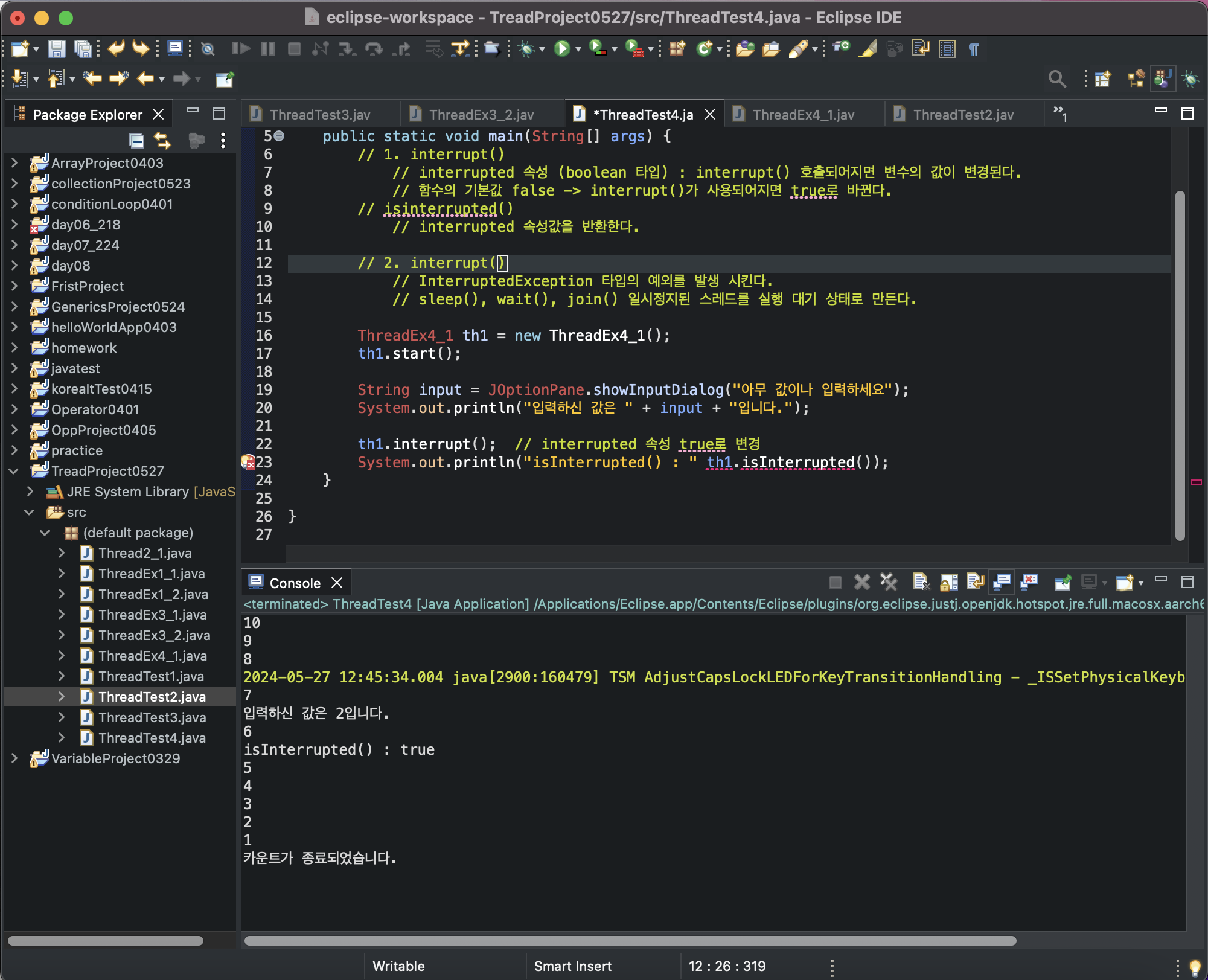
Task: Click line 23 error marker in gutter
Action: [248, 463]
